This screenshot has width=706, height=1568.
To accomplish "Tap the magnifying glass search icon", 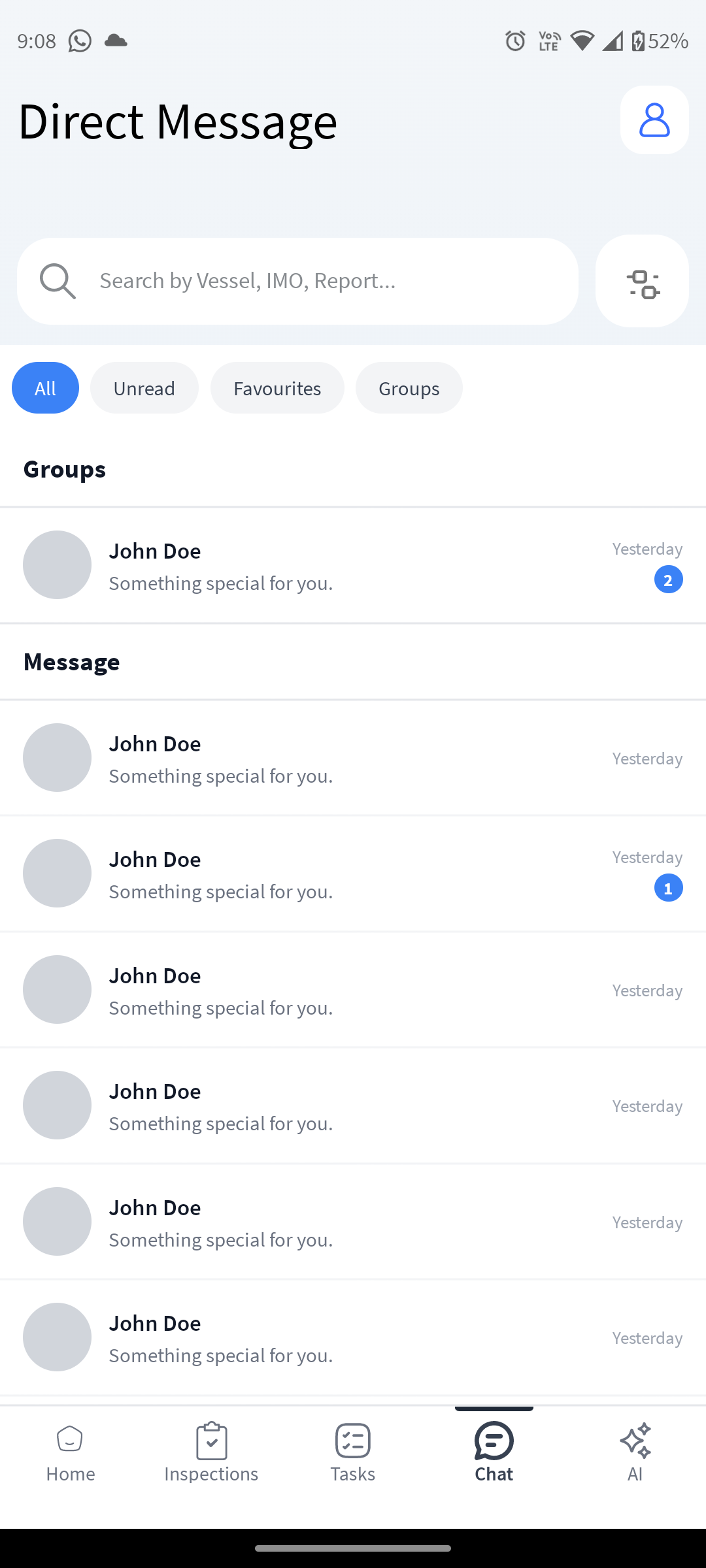I will pos(58,281).
